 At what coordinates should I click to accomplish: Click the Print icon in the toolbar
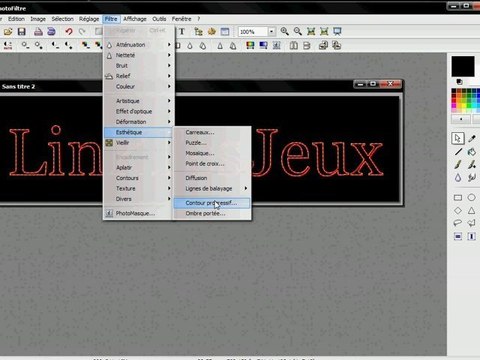38,32
